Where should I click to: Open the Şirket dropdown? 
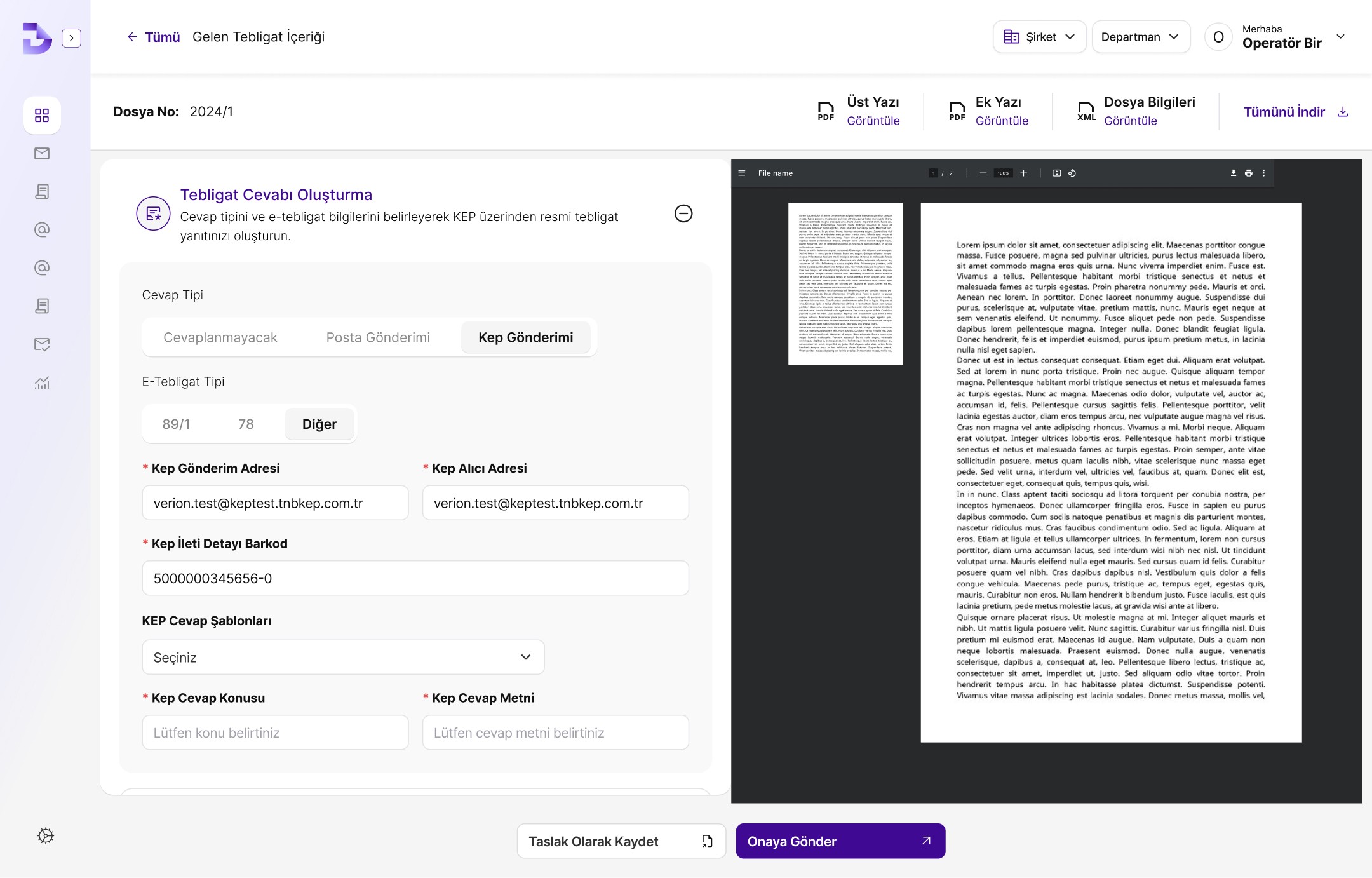click(x=1039, y=37)
